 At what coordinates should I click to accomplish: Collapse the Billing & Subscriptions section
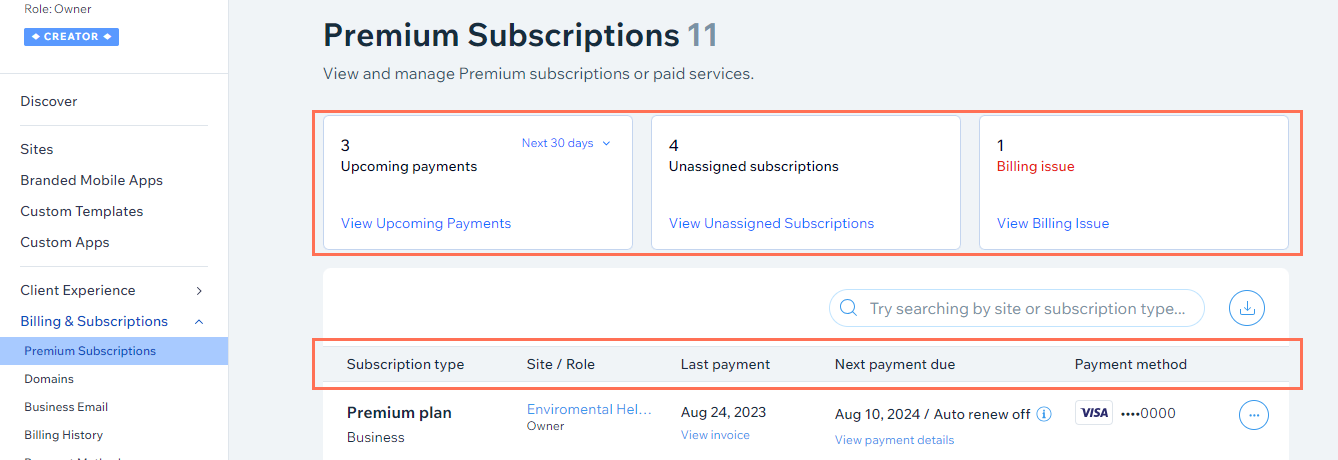pyautogui.click(x=113, y=321)
